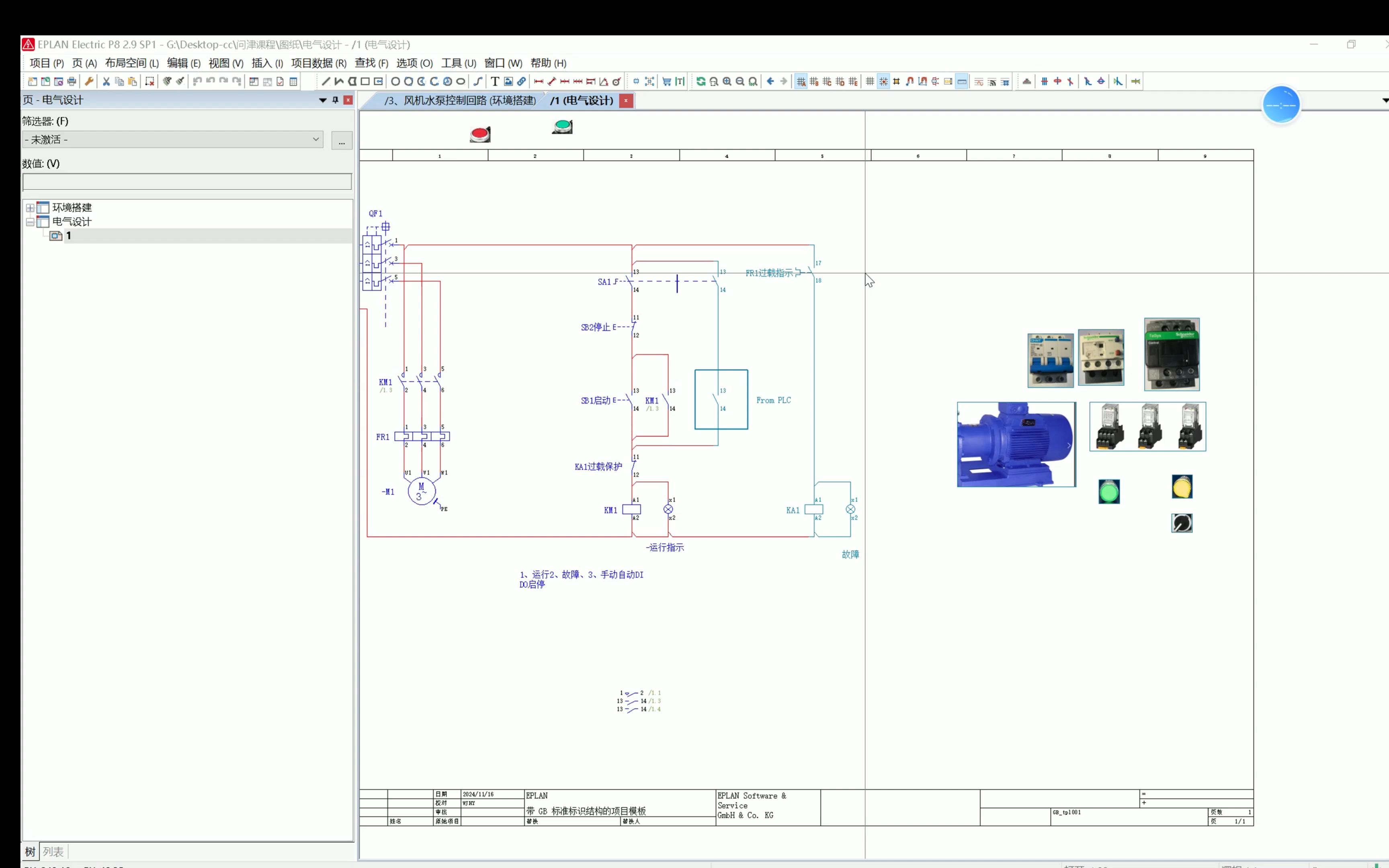Open the 页 (A) menu
The height and width of the screenshot is (868, 1389).
[84, 63]
